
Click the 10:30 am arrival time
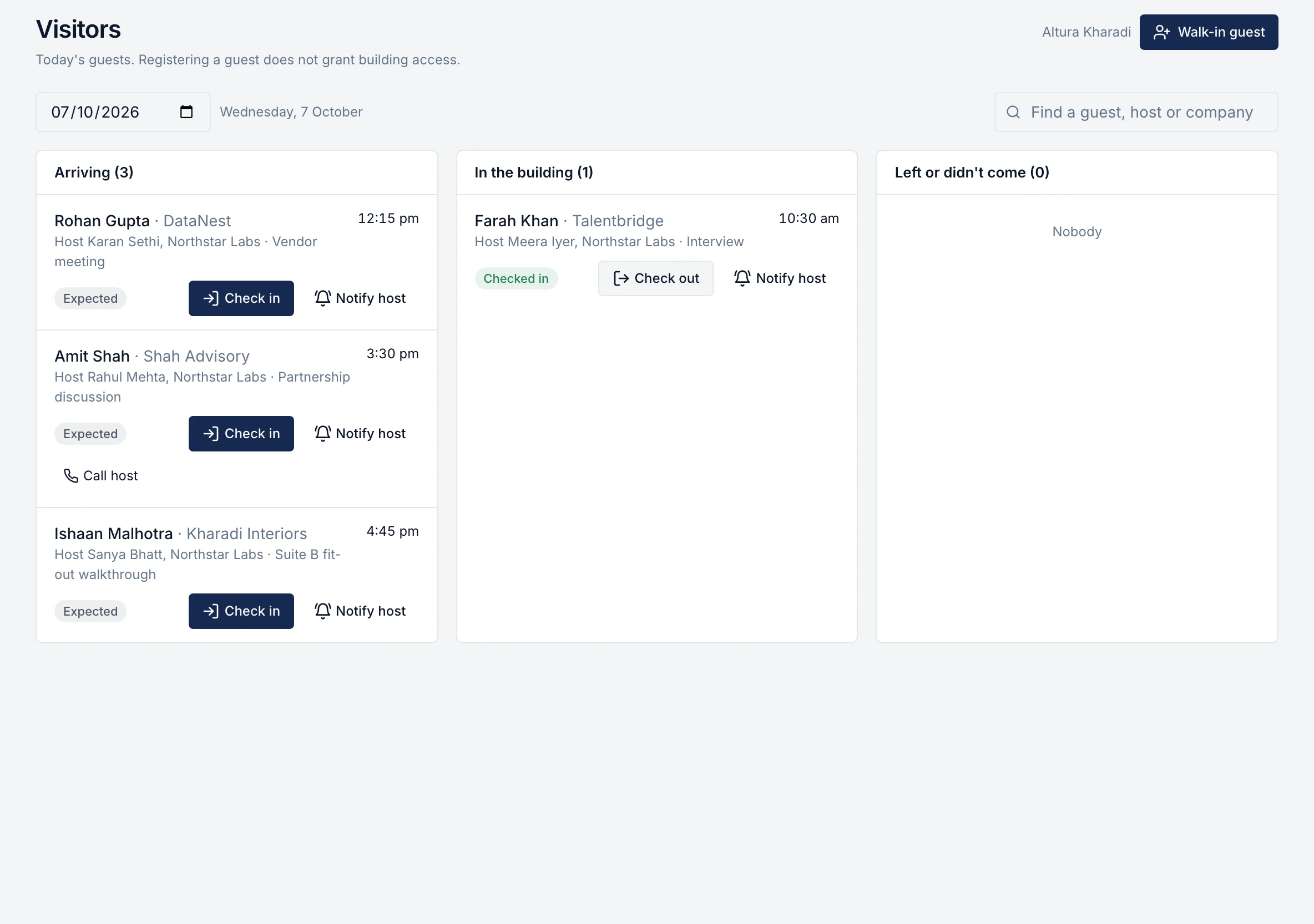[808, 219]
